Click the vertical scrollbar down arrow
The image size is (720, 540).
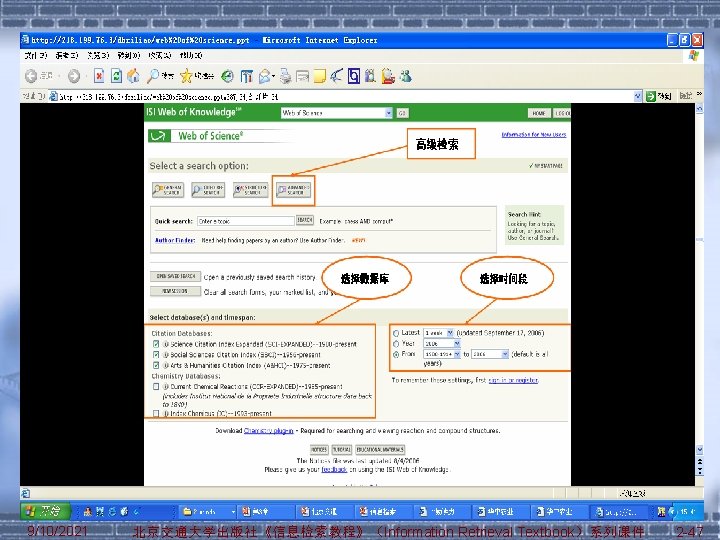tap(699, 450)
